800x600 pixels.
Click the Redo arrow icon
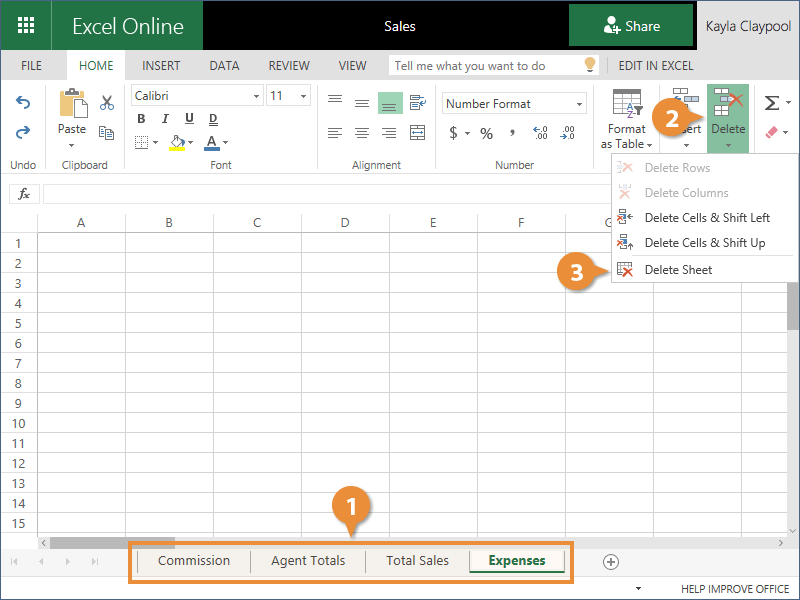[x=23, y=132]
